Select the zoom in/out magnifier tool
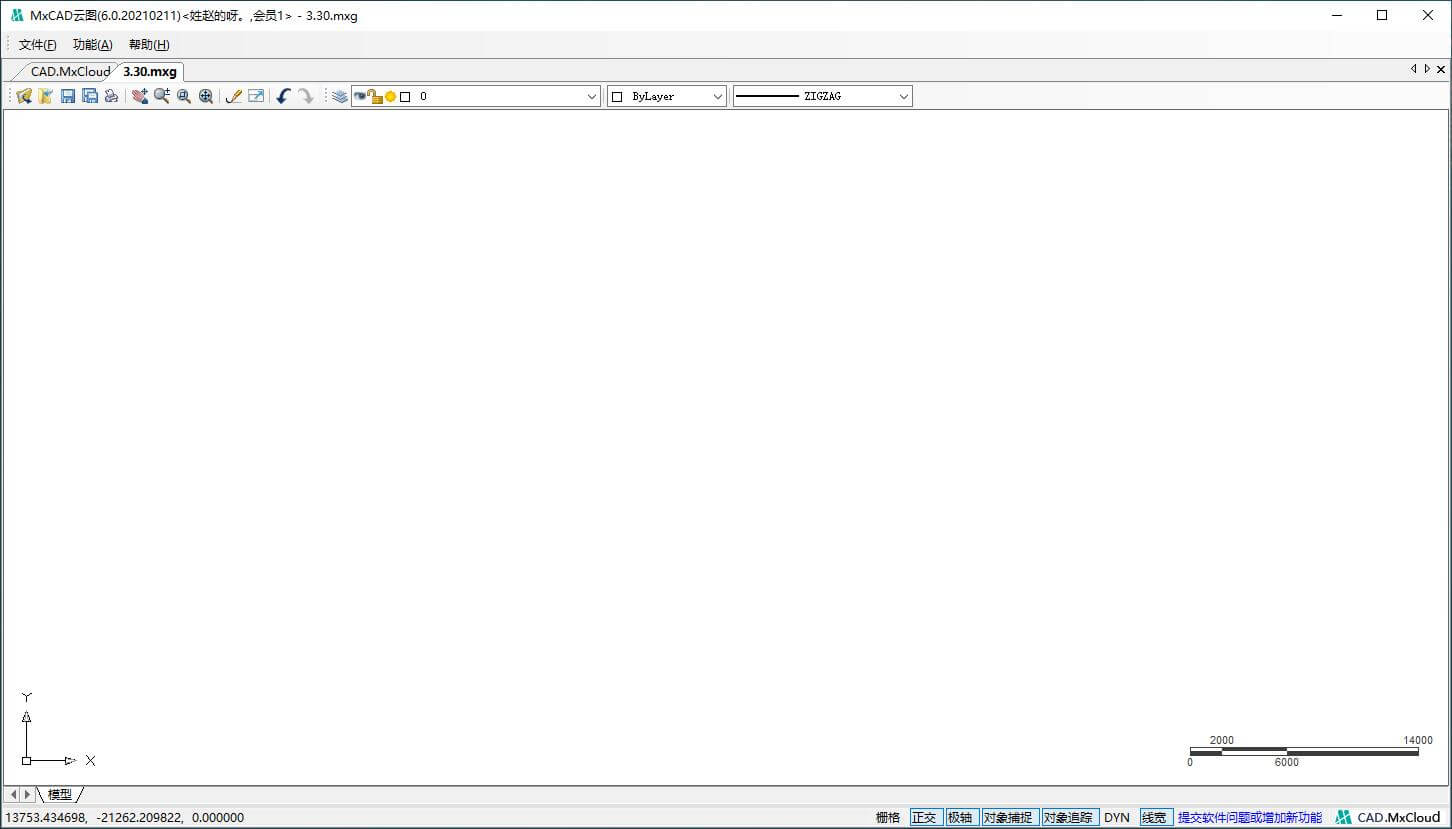 click(162, 96)
